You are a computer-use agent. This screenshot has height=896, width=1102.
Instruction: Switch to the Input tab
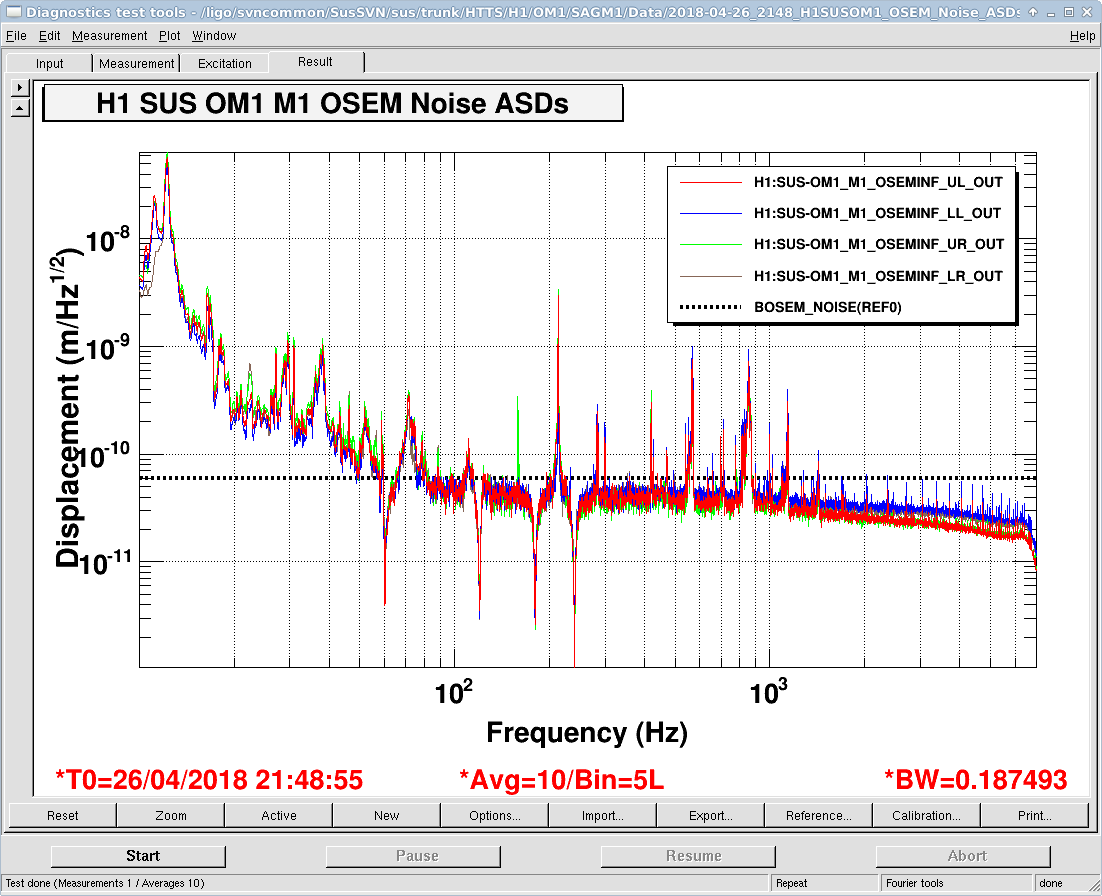click(x=50, y=64)
